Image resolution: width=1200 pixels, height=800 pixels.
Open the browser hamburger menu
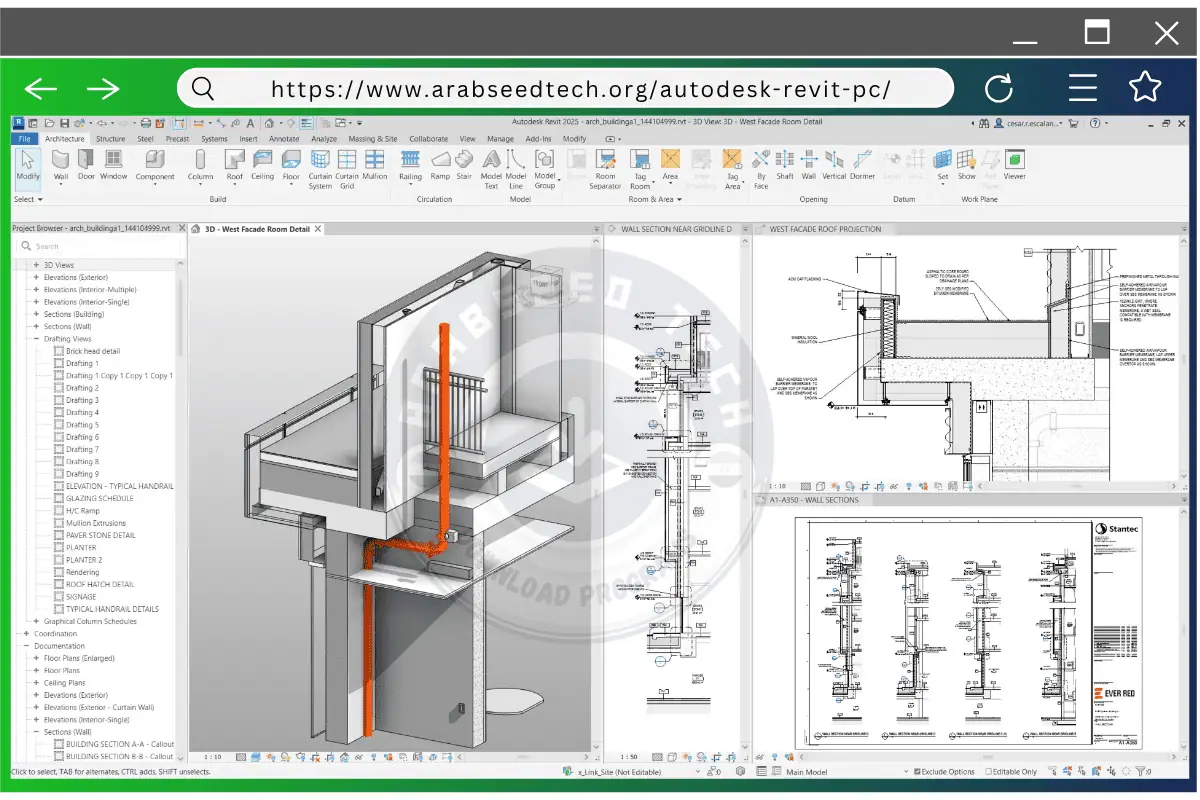(x=1082, y=88)
